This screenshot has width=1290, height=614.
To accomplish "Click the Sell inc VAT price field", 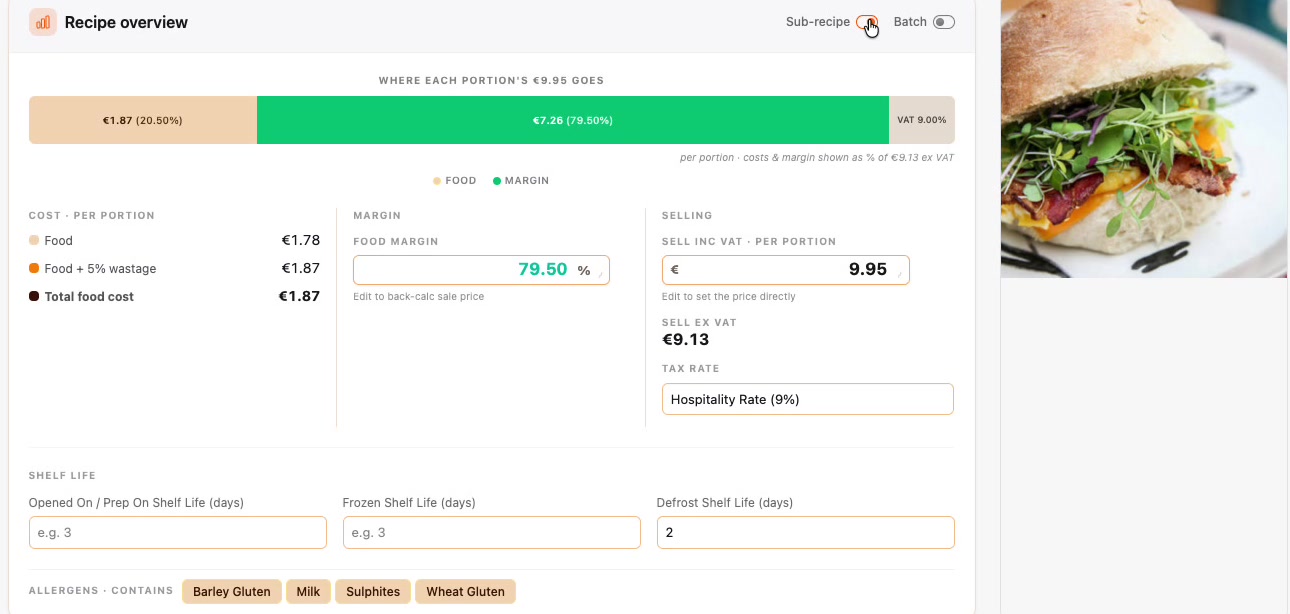I will coord(786,270).
